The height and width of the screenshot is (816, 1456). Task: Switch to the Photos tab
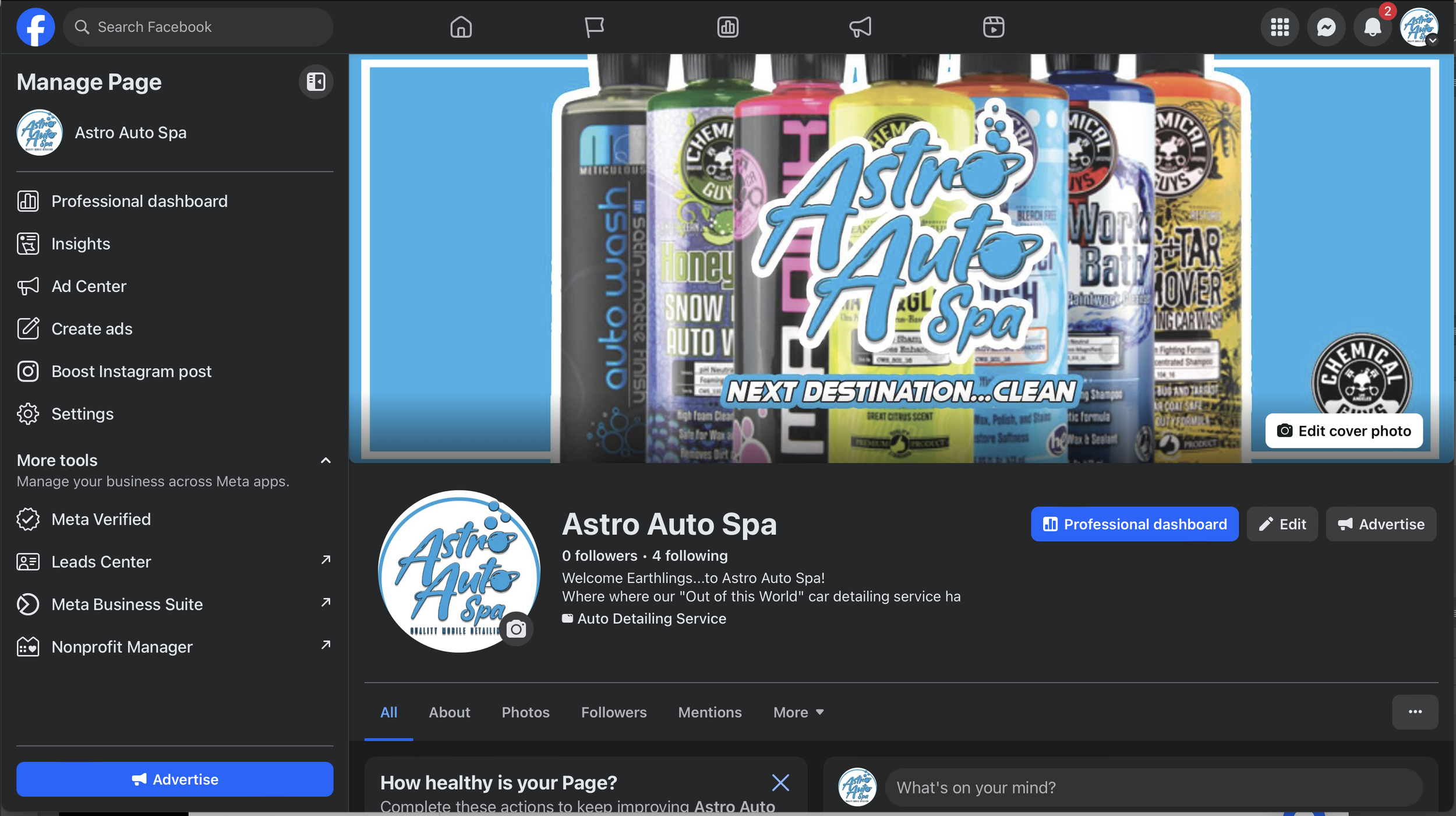coord(525,712)
